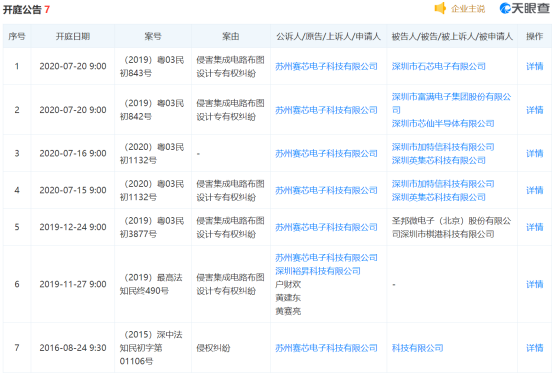Open 苏州赛芯电子科技有限公司 plaintiff in row 3

coord(326,153)
